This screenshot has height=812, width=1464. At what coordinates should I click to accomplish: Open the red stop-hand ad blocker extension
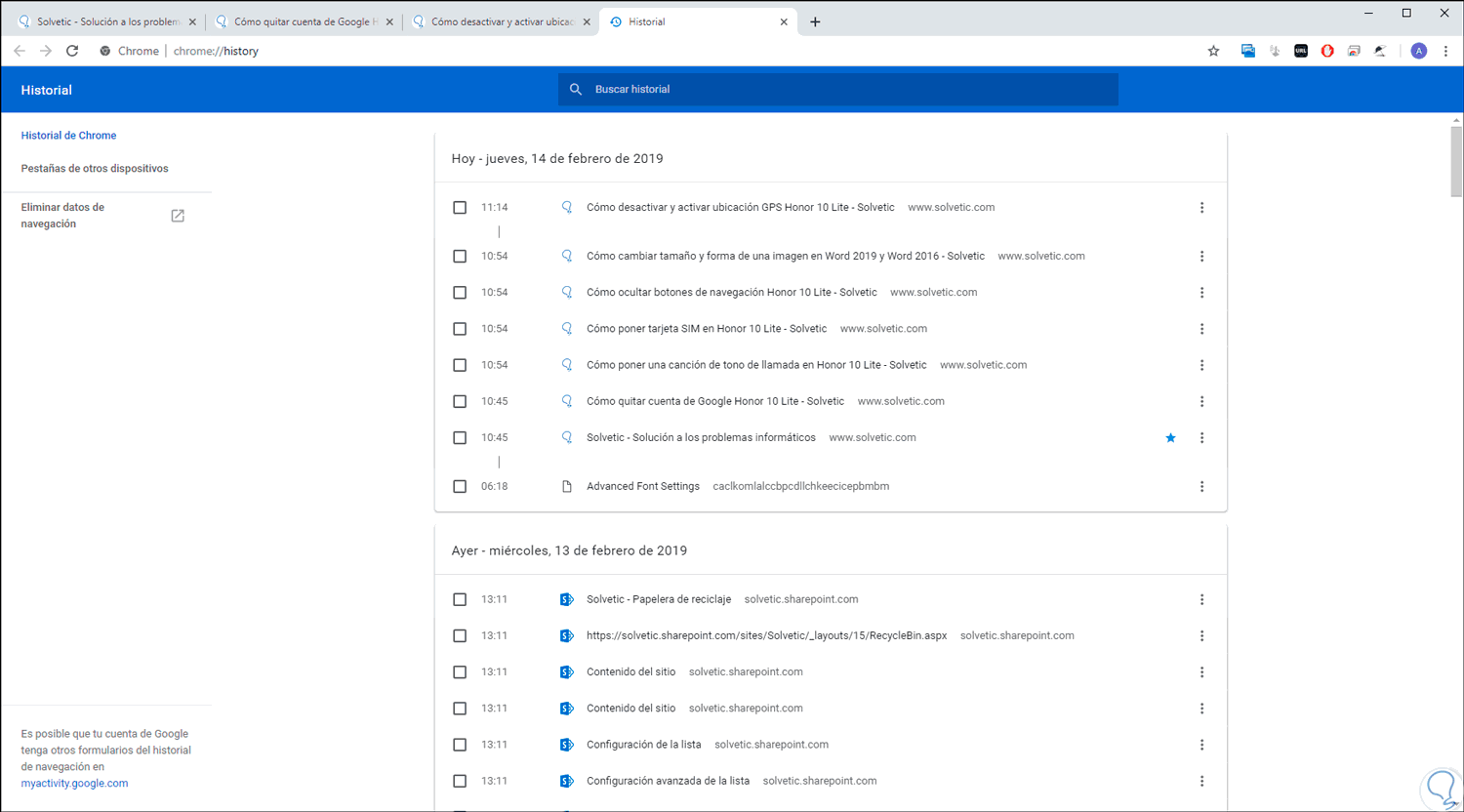(x=1327, y=51)
